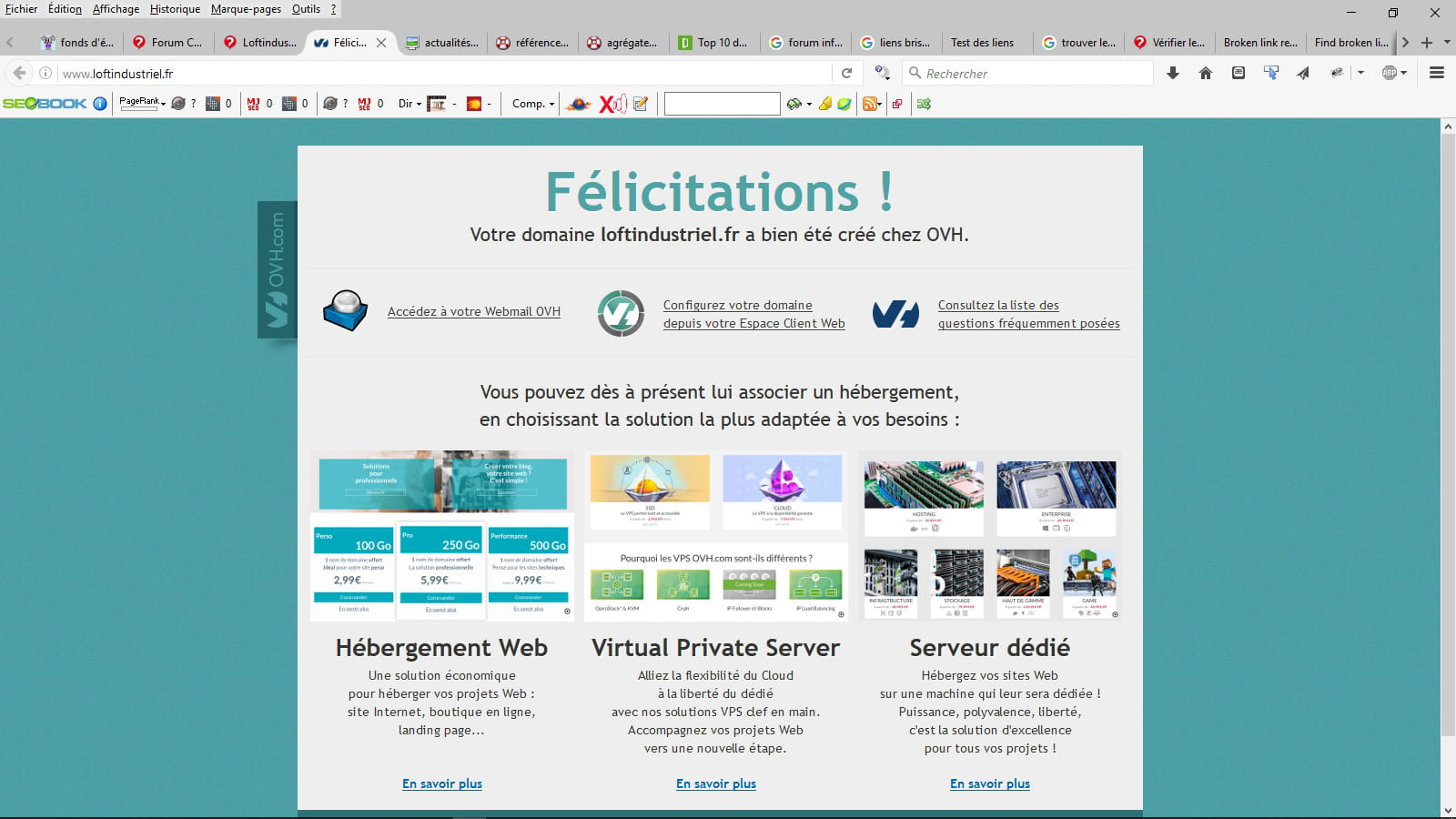The width and height of the screenshot is (1456, 819).
Task: Expand the list all tabs dropdown arrow
Action: (x=1447, y=43)
